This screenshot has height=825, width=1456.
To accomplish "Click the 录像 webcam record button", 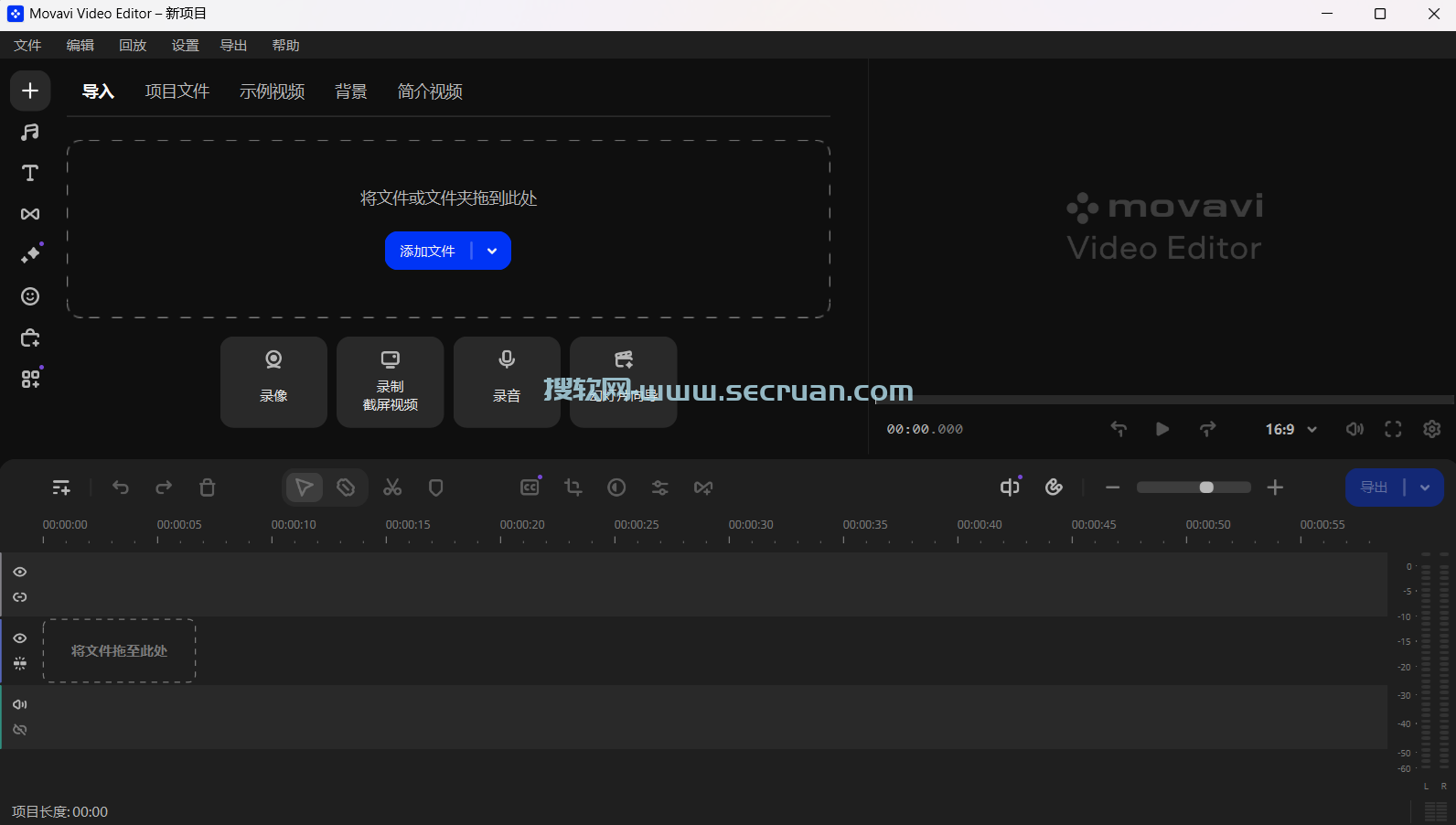I will 273,381.
